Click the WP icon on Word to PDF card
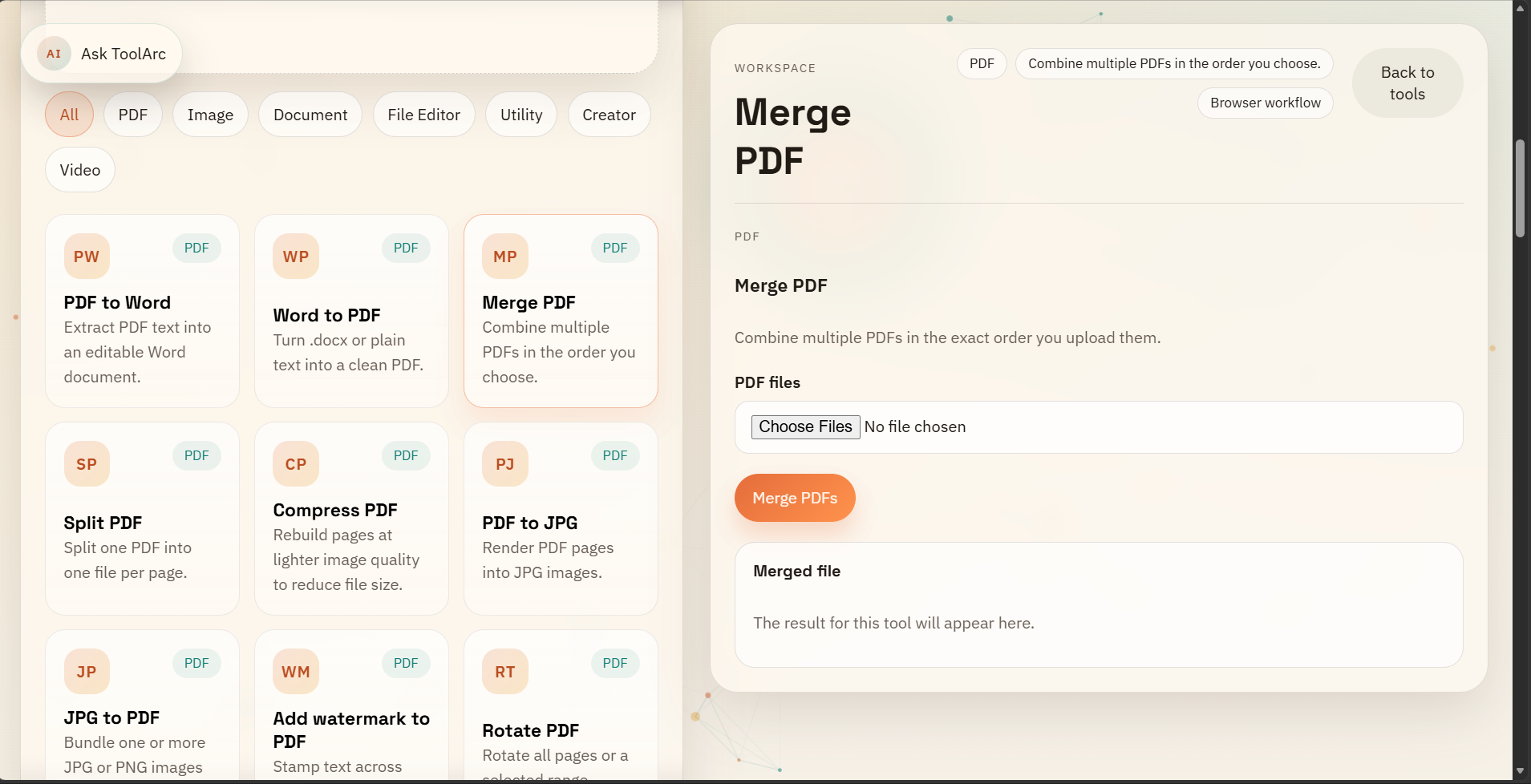This screenshot has height=784, width=1531. click(x=296, y=257)
